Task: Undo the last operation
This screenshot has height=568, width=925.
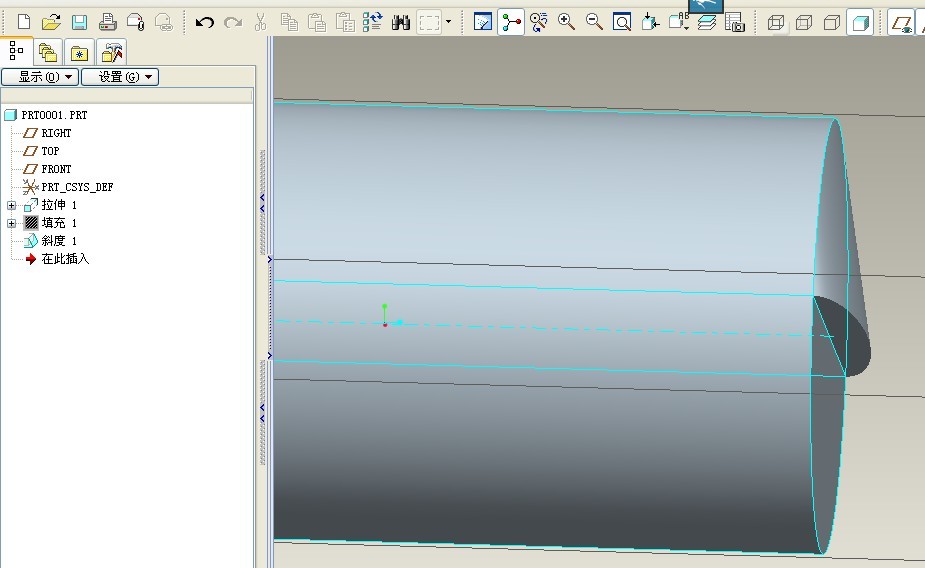Action: pyautogui.click(x=205, y=23)
